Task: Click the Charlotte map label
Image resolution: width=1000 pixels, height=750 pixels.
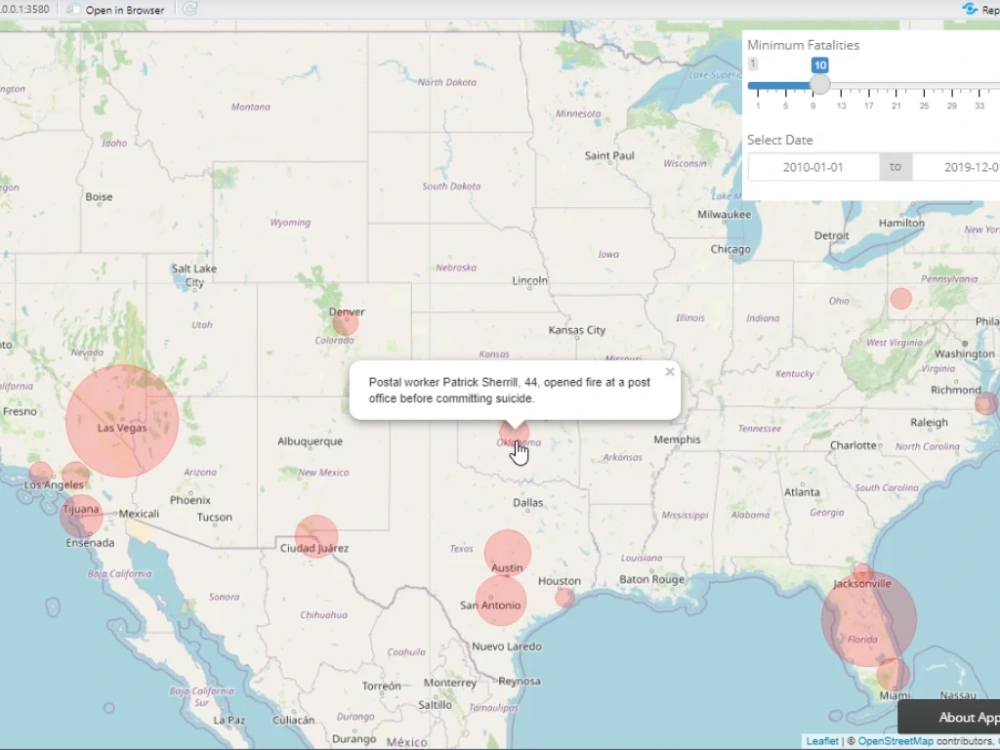Action: [853, 445]
